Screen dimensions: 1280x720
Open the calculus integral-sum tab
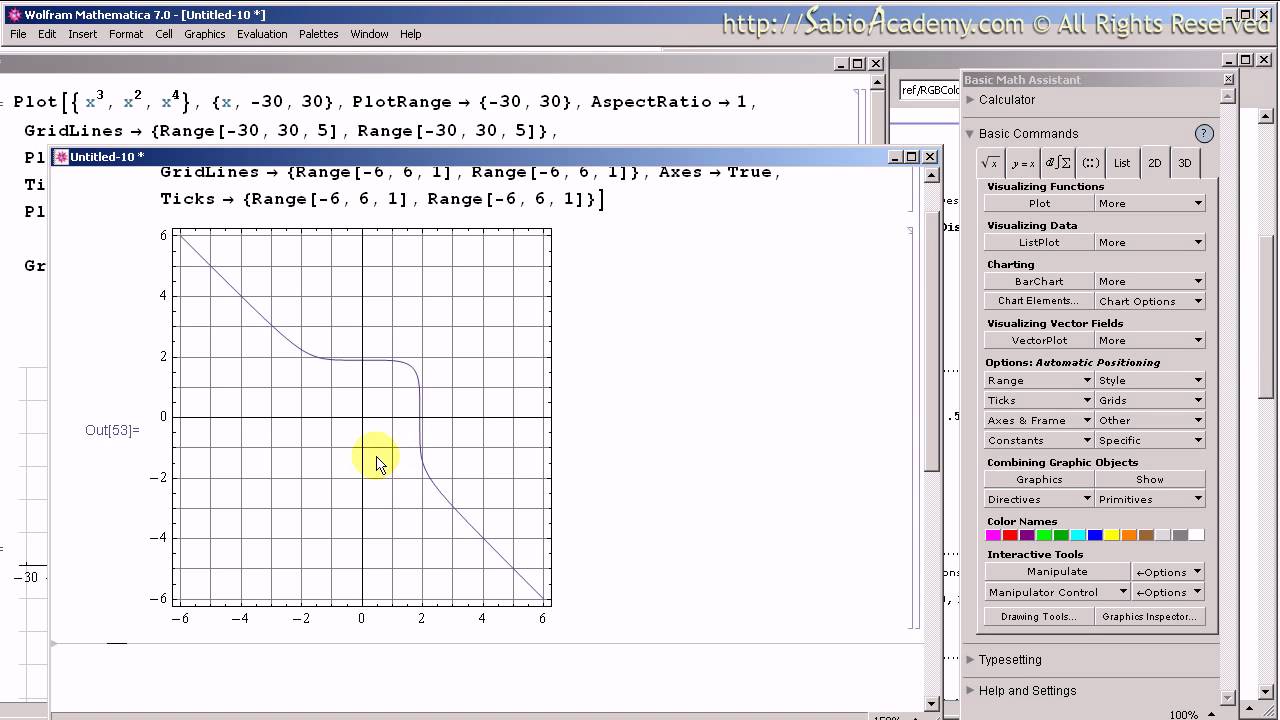click(x=1058, y=163)
